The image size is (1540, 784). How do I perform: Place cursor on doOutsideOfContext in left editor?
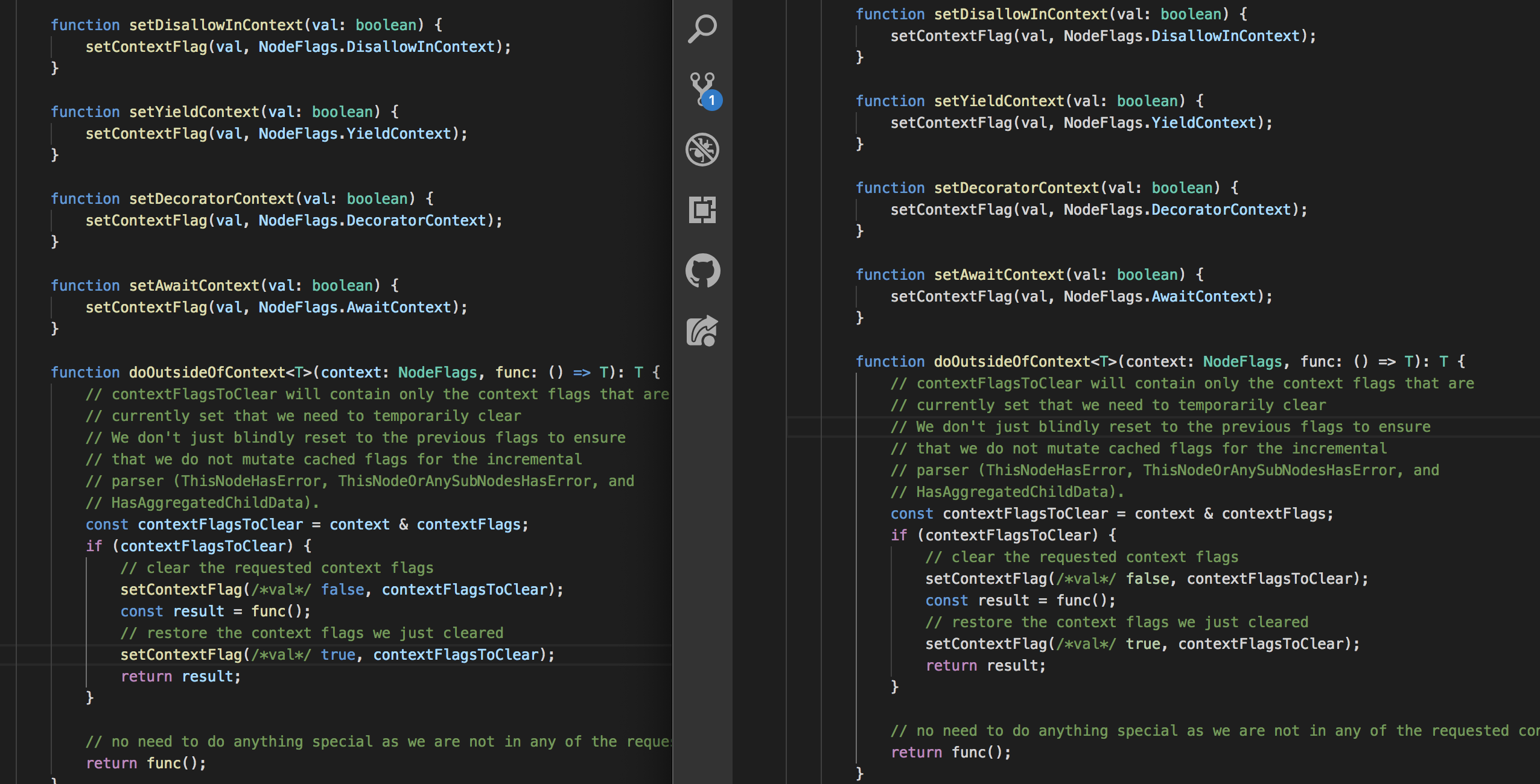pyautogui.click(x=206, y=372)
